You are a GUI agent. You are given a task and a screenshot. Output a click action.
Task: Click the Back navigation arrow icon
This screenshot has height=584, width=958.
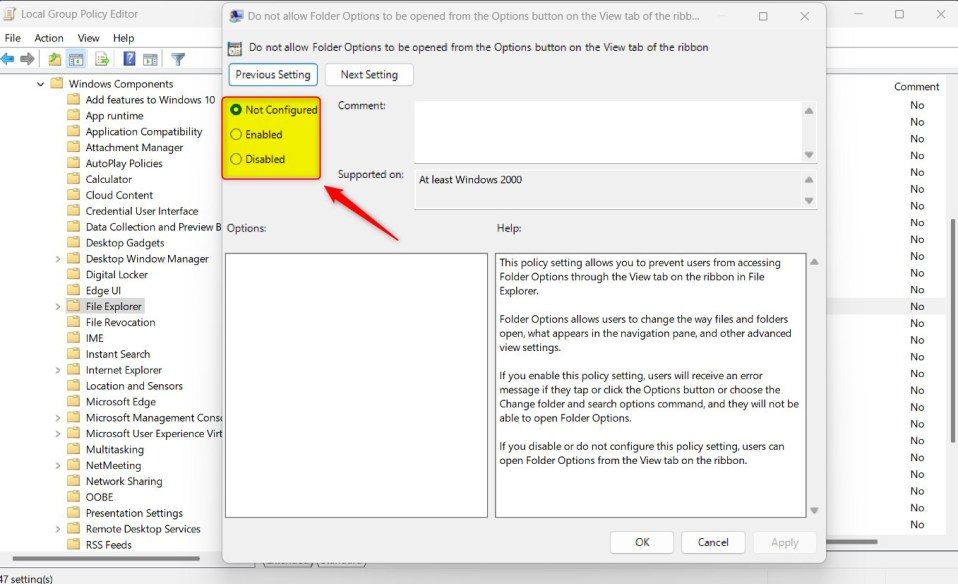(9, 58)
